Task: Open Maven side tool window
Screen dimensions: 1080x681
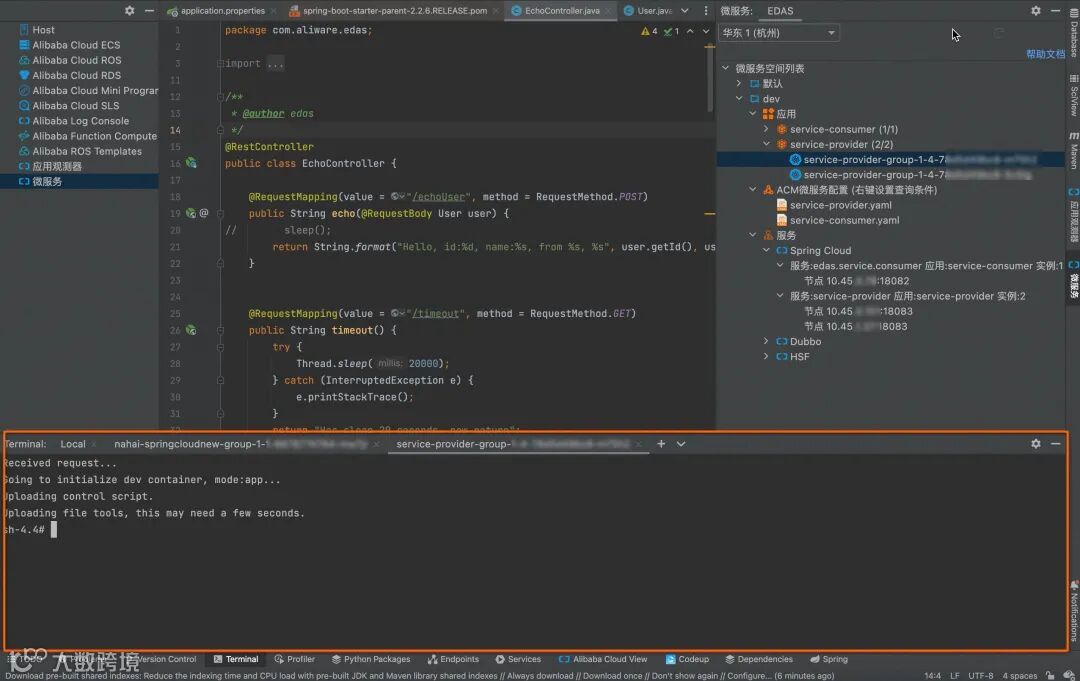Action: click(1073, 150)
